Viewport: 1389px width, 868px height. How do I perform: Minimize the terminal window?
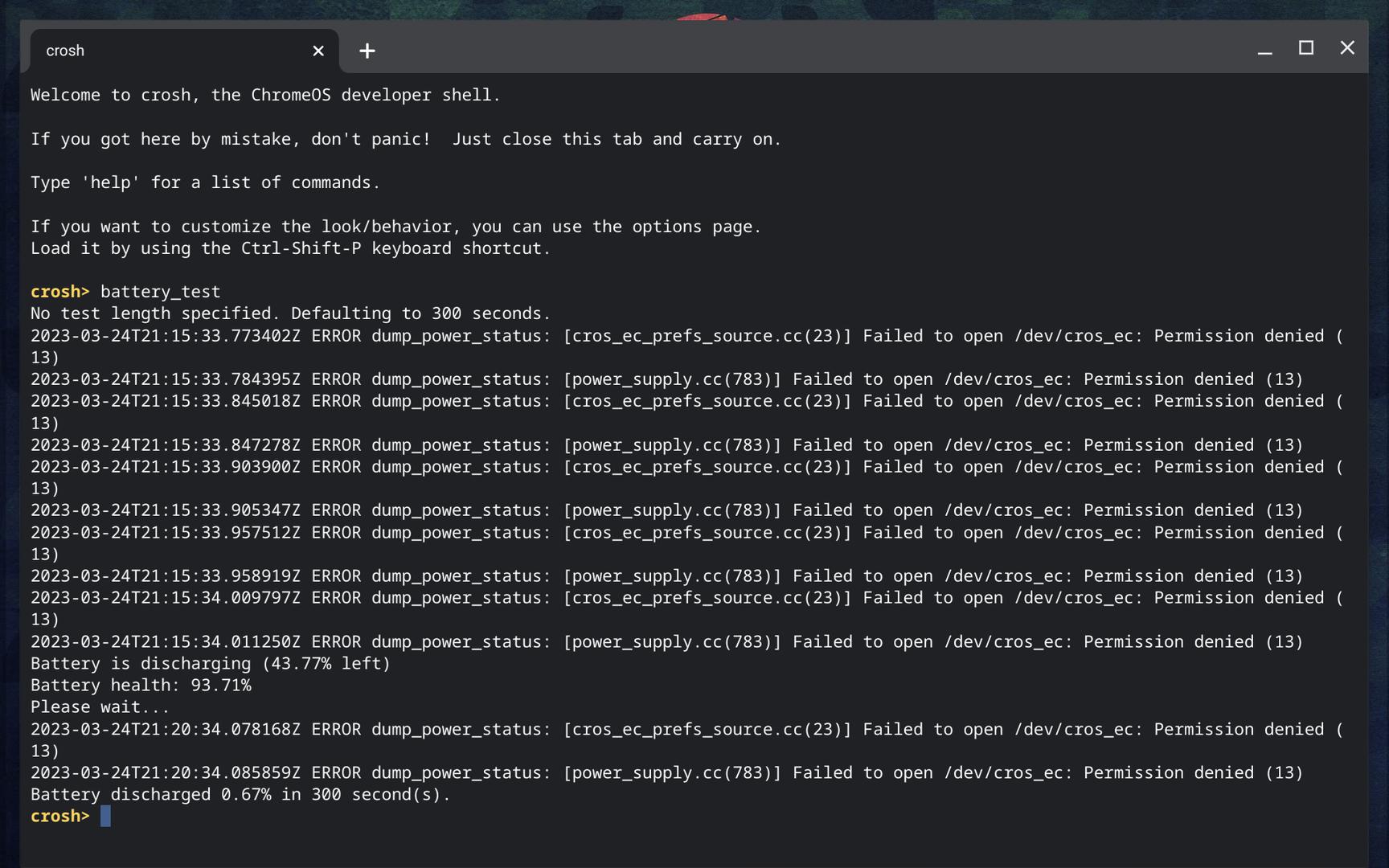pyautogui.click(x=1264, y=50)
